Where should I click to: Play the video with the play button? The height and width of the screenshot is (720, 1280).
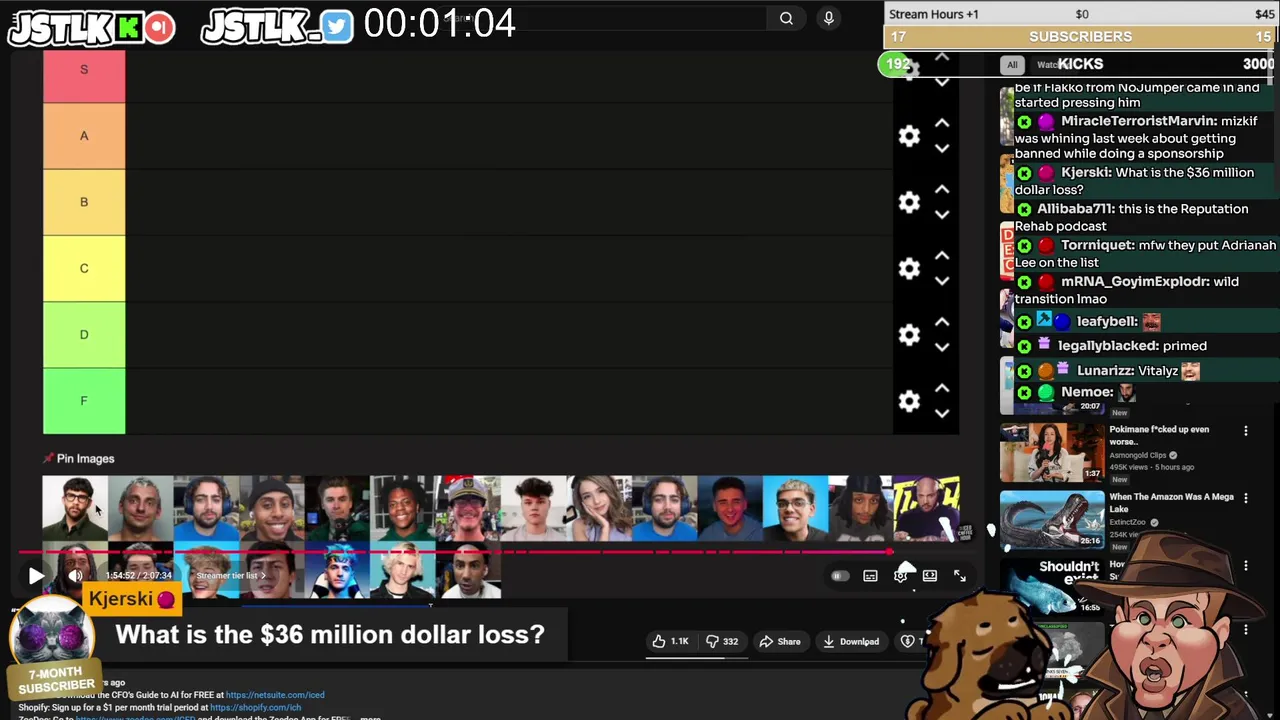click(x=36, y=575)
